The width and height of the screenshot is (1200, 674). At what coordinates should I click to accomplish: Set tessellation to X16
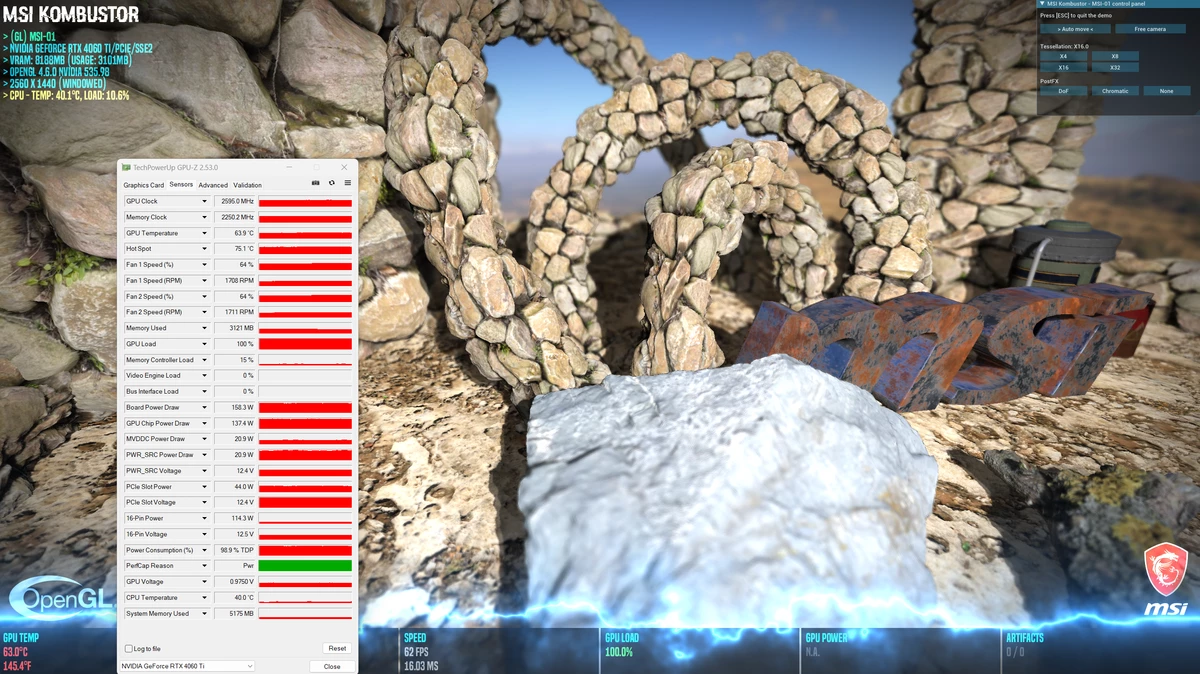point(1064,67)
